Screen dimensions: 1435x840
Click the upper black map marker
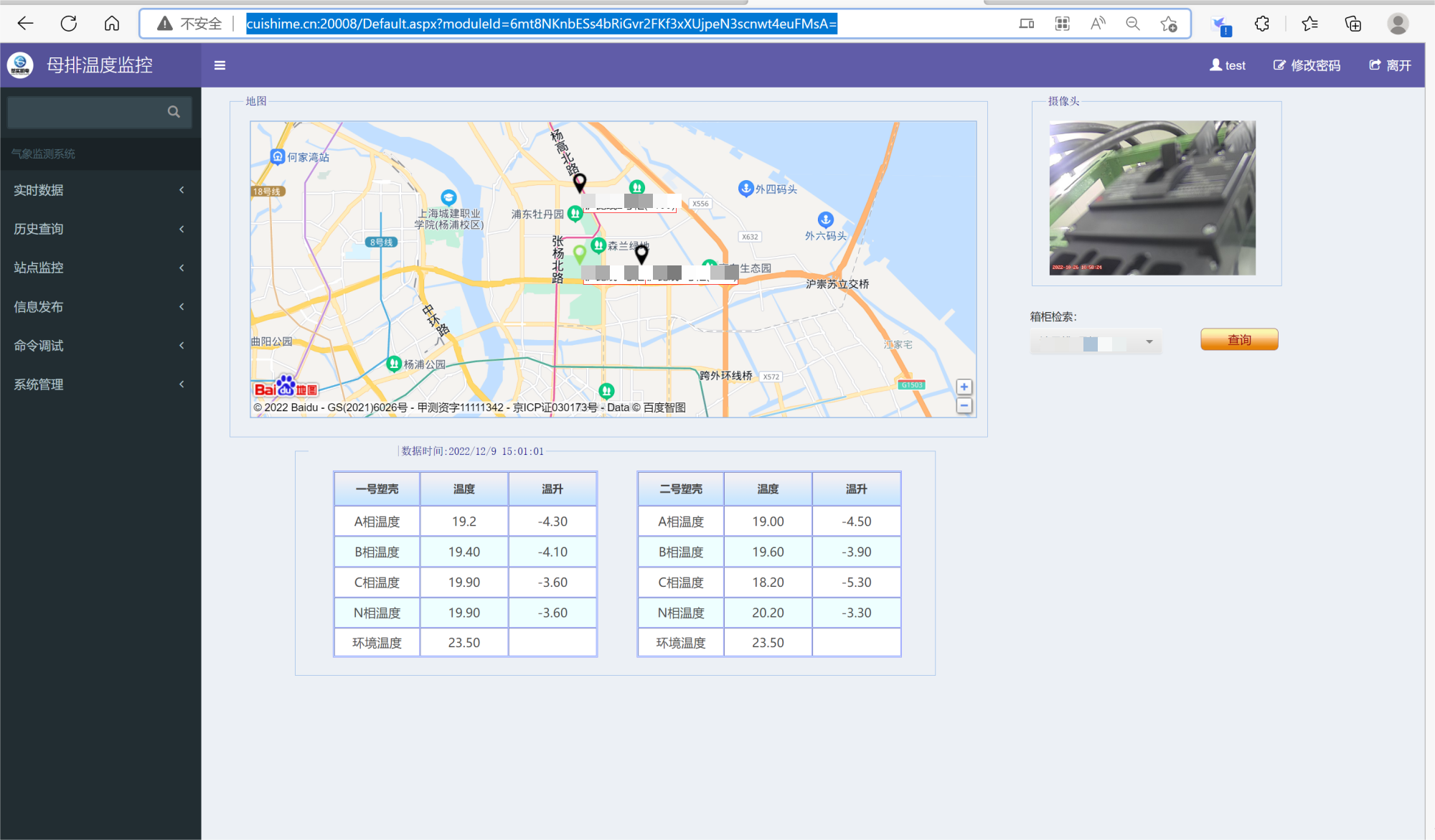click(580, 181)
